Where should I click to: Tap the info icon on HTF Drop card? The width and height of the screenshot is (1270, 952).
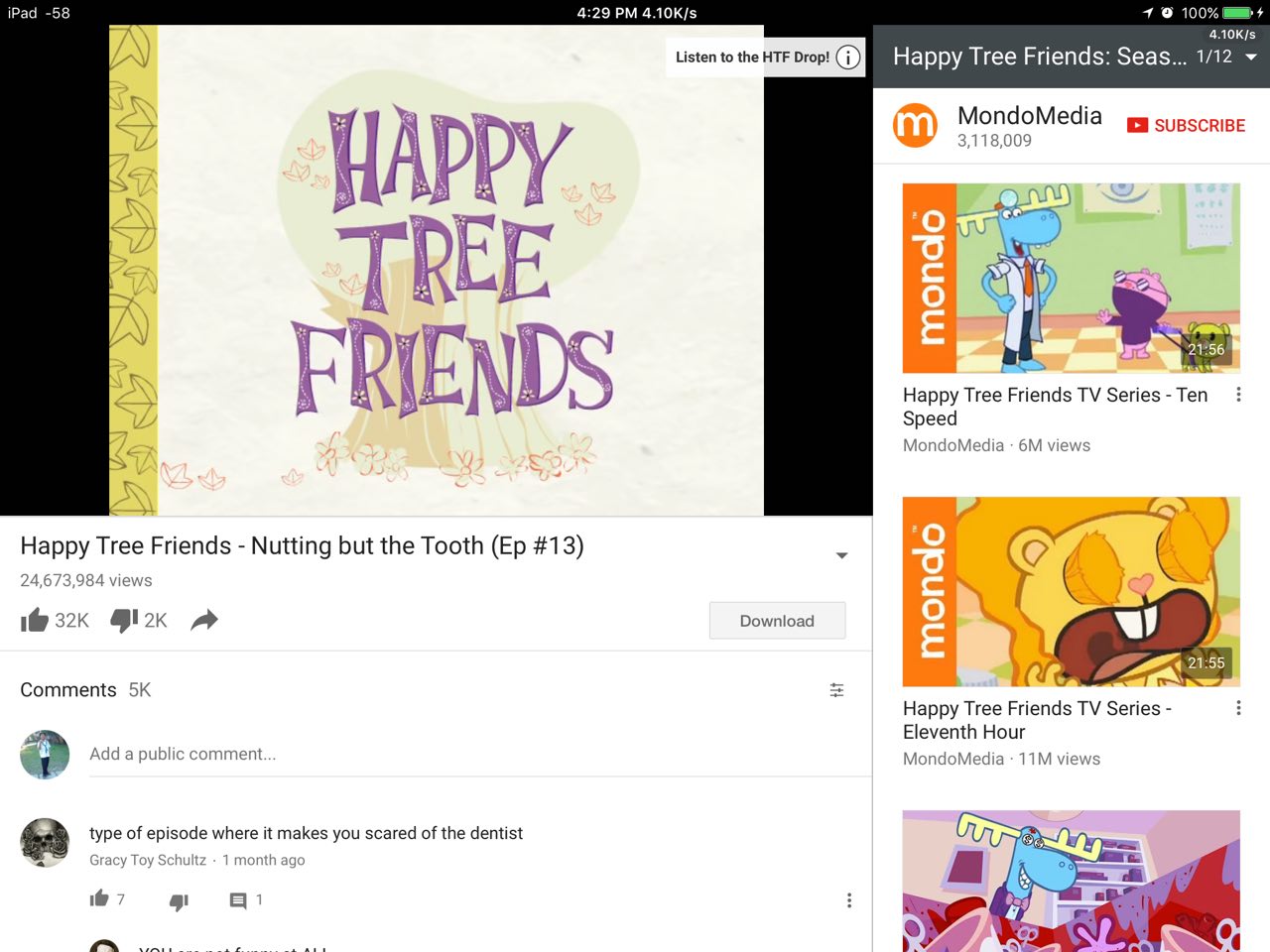(848, 58)
